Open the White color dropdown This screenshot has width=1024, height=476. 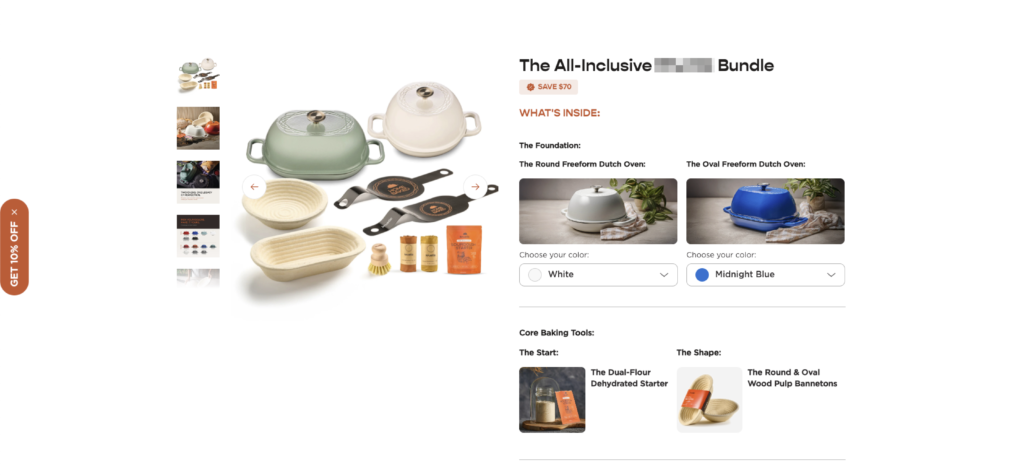click(598, 275)
